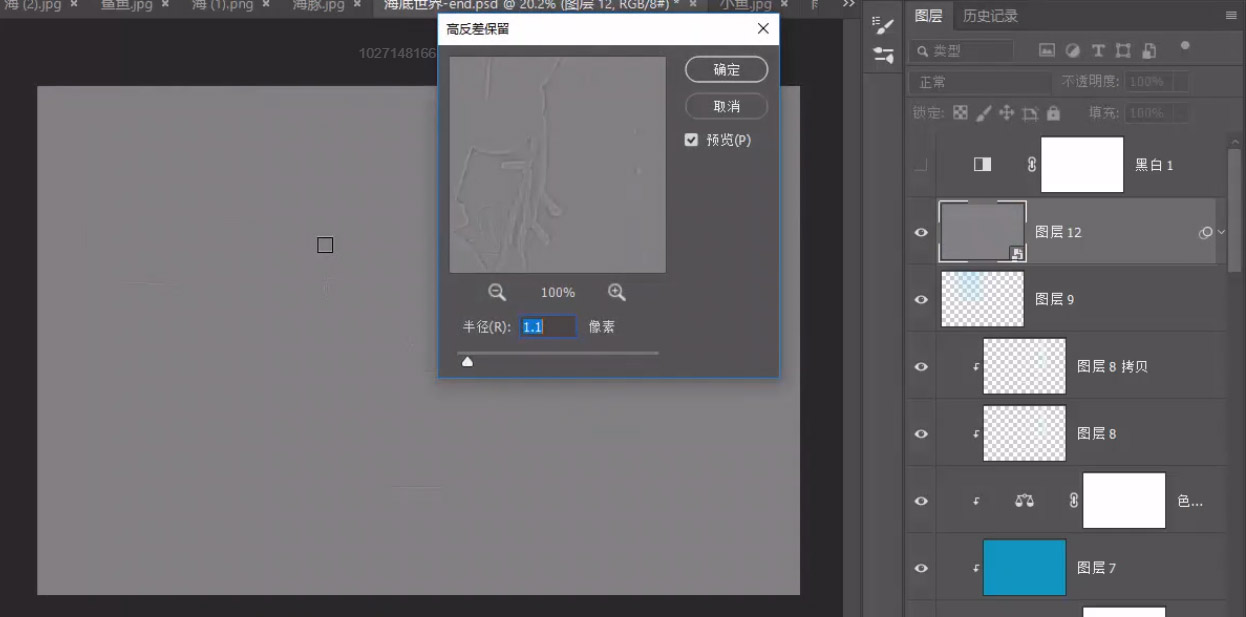The image size is (1246, 617).
Task: Close the 鲨鱼.jpg document tab
Action: coord(165,5)
